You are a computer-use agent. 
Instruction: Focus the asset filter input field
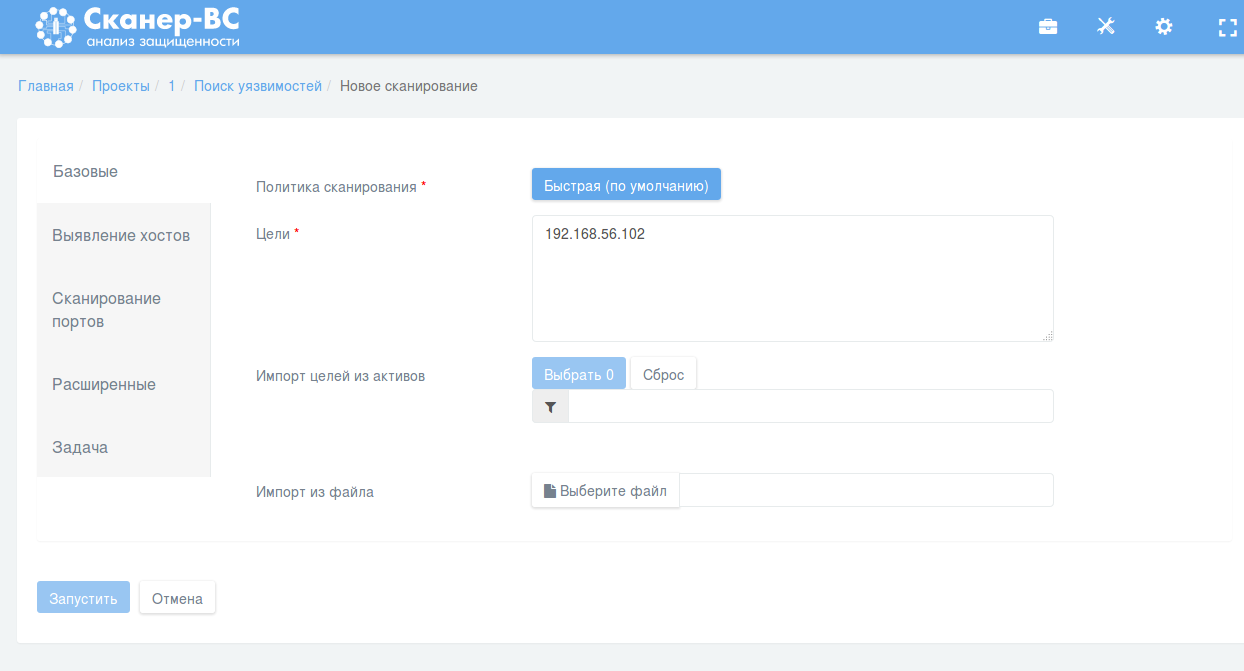point(811,407)
